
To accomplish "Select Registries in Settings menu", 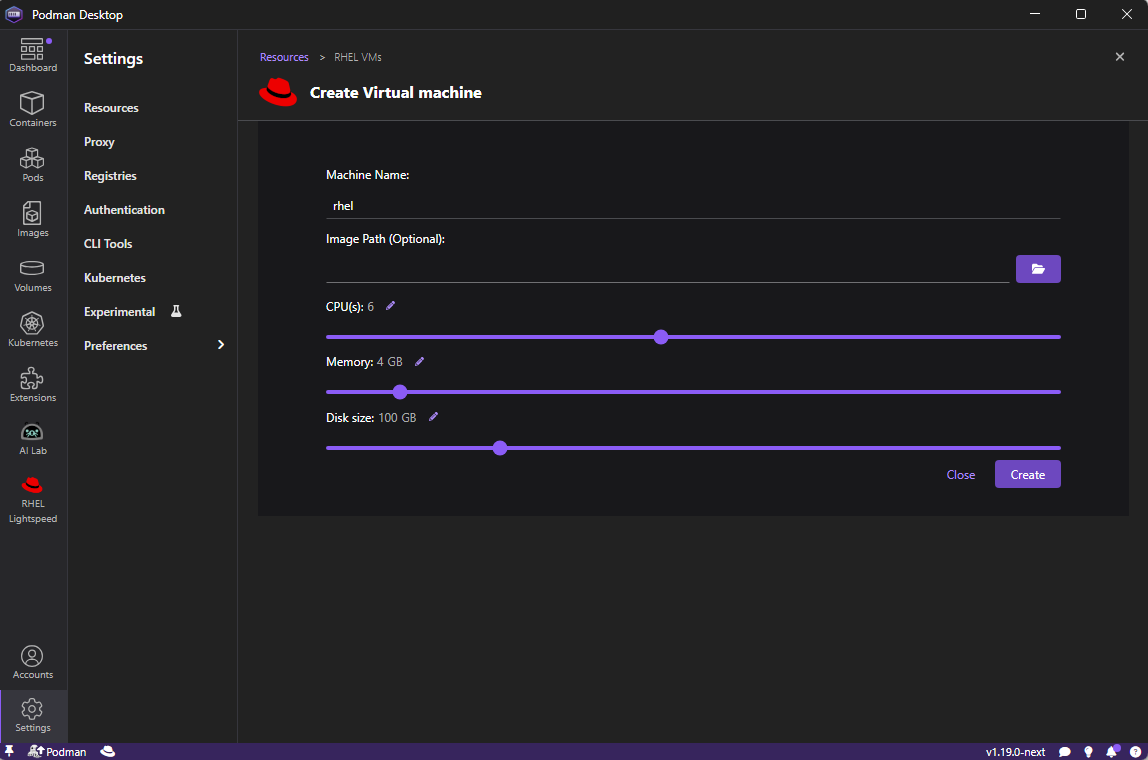I will pos(110,176).
